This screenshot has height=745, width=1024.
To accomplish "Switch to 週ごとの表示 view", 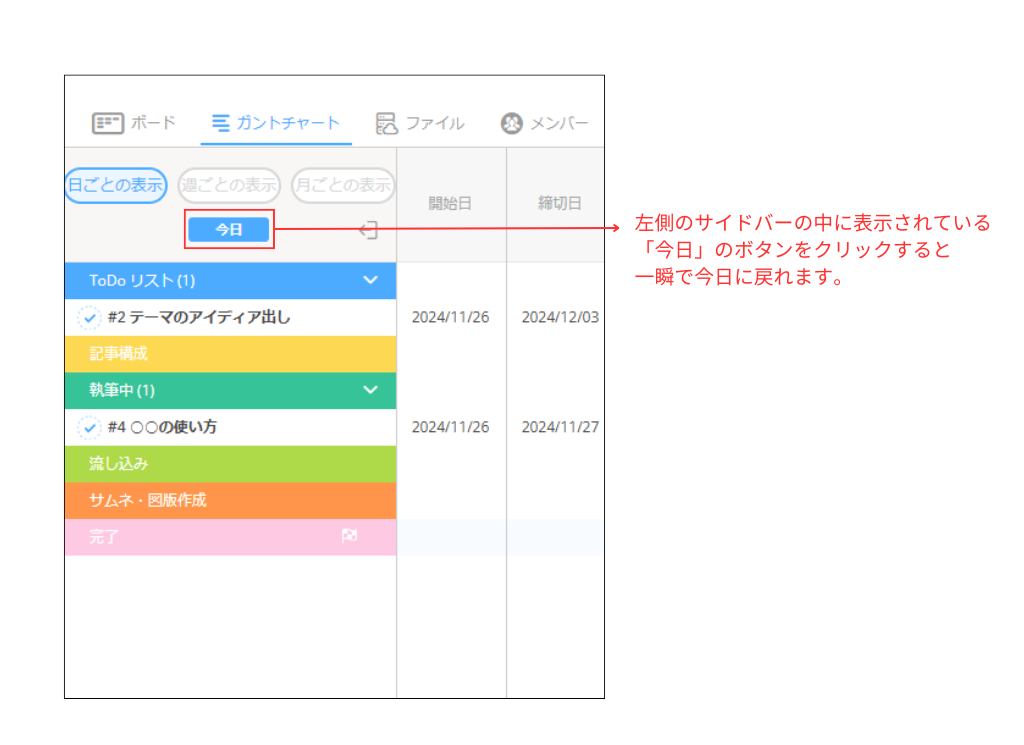I will (230, 186).
